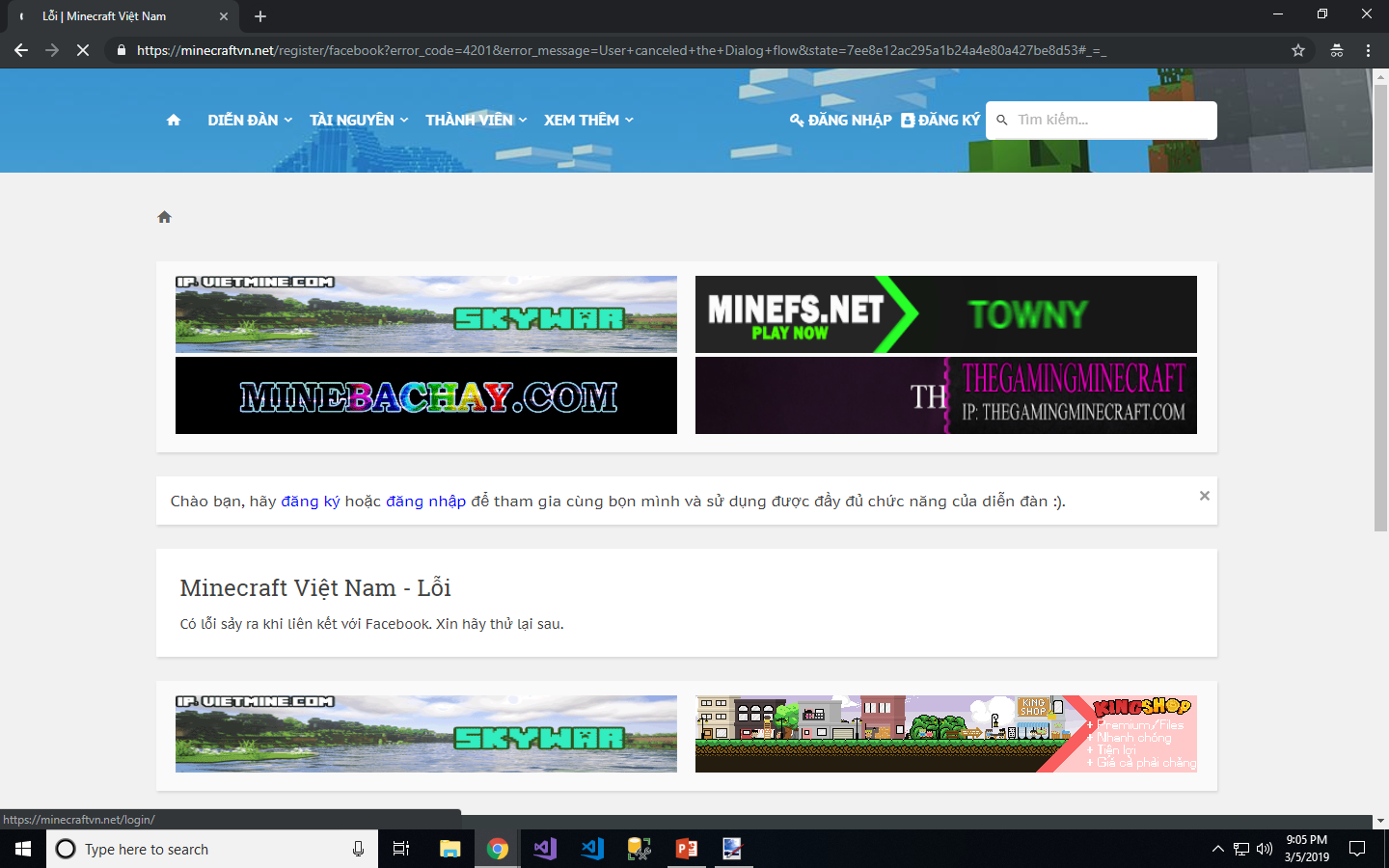Open Task View on the taskbar
1389x868 pixels.
coord(401,849)
